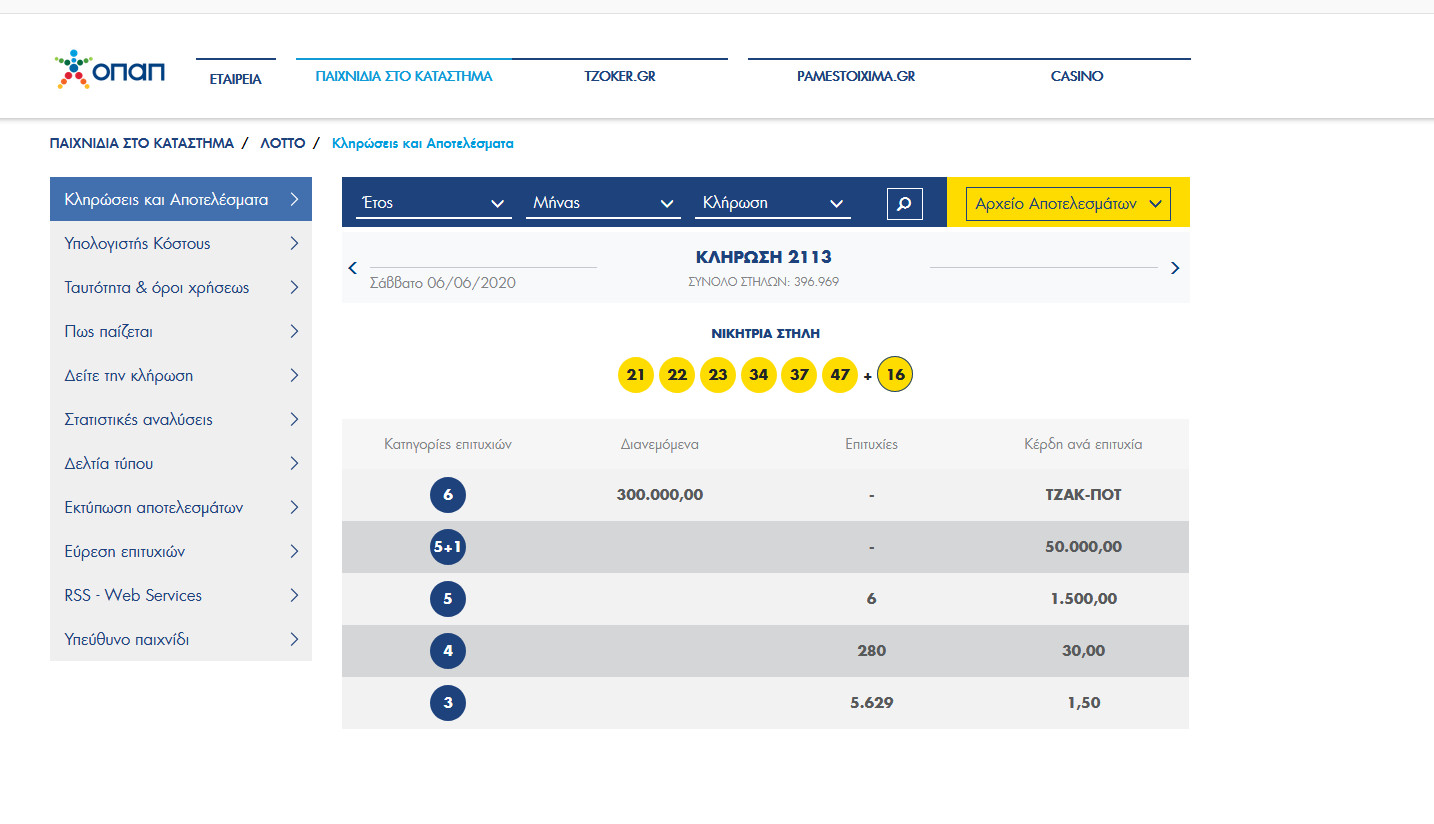Open the Μήνας month dropdown
Viewport: 1434px width, 824px height.
[604, 203]
